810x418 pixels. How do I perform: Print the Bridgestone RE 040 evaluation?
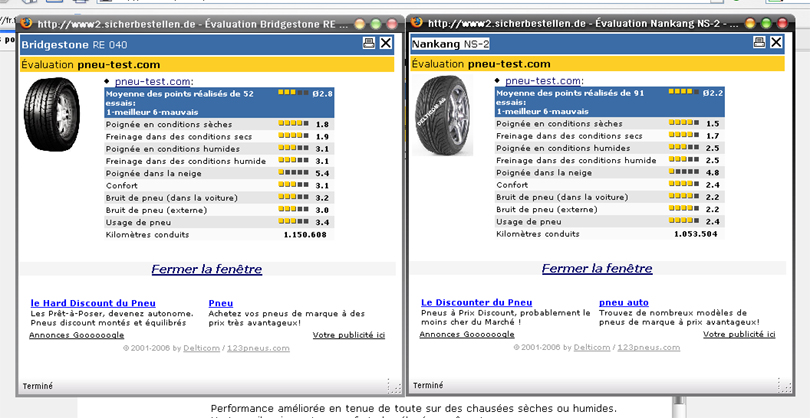(368, 43)
